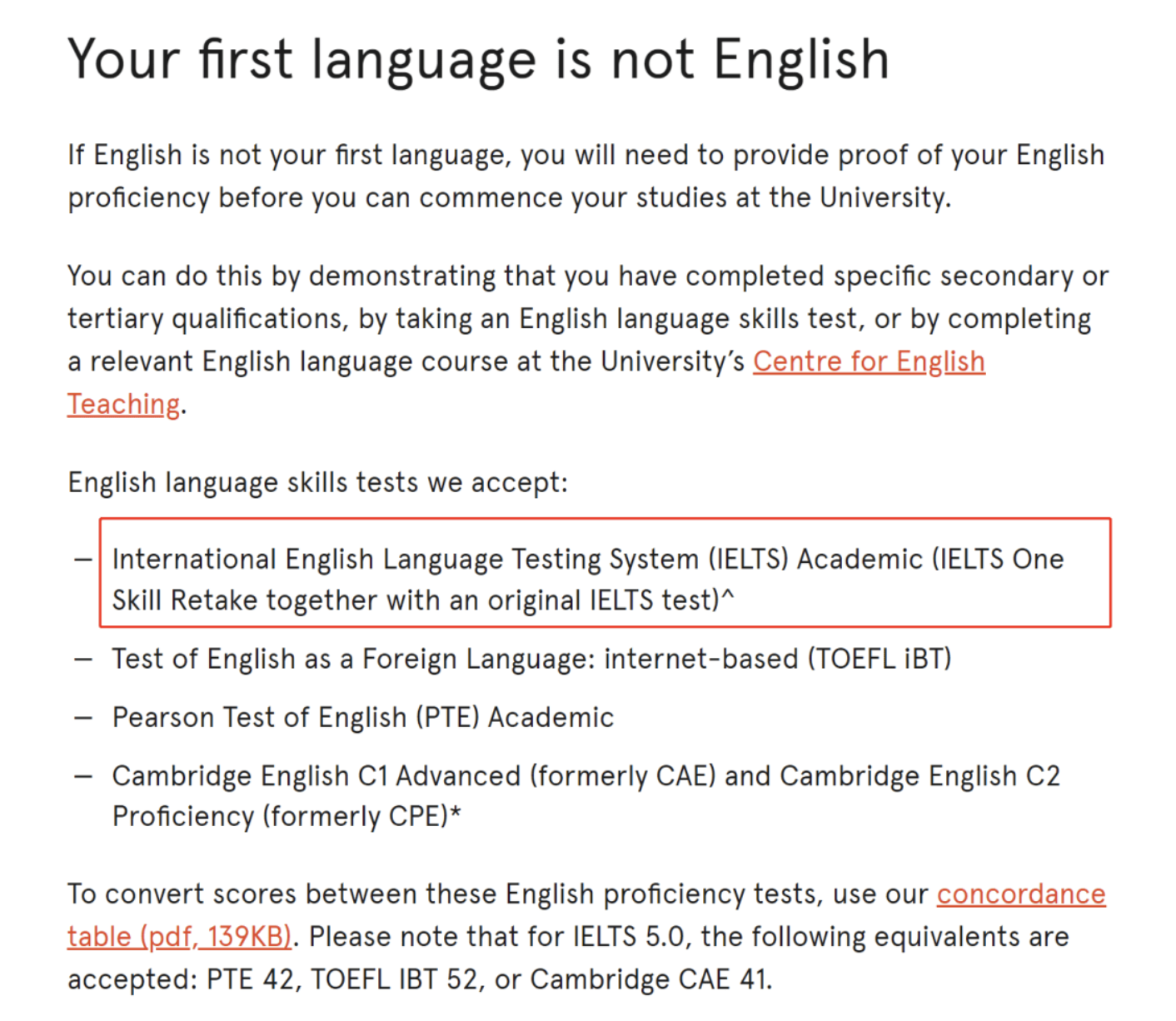Image resolution: width=1176 pixels, height=1021 pixels.
Task: Select the TOEFL iBT list item
Action: (x=531, y=659)
